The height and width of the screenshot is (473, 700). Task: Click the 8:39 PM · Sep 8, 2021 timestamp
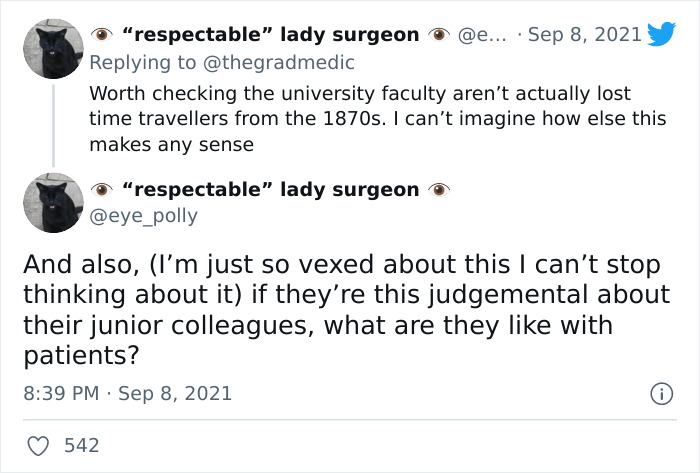(x=127, y=393)
